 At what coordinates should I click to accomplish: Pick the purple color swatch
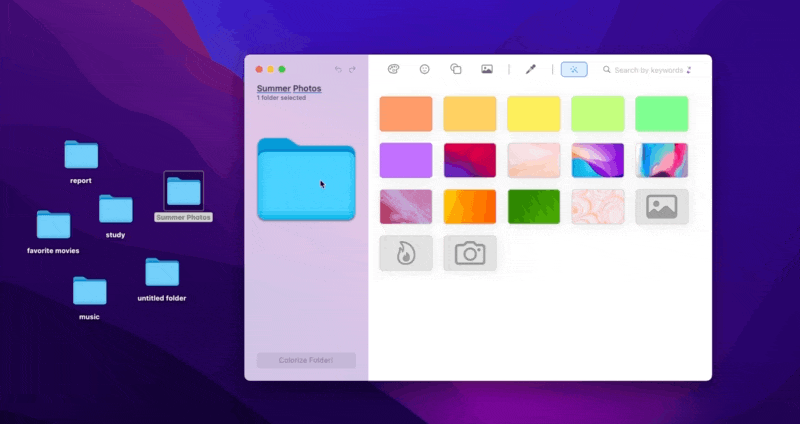click(406, 160)
